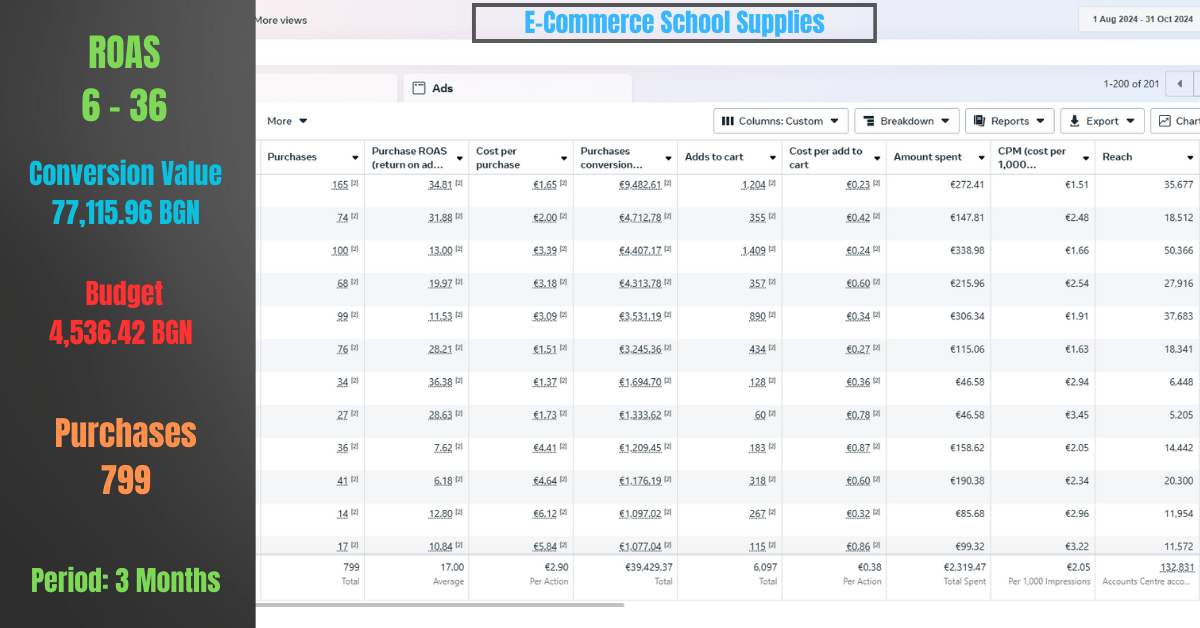
Task: Switch to the Ads tab
Action: [517, 88]
